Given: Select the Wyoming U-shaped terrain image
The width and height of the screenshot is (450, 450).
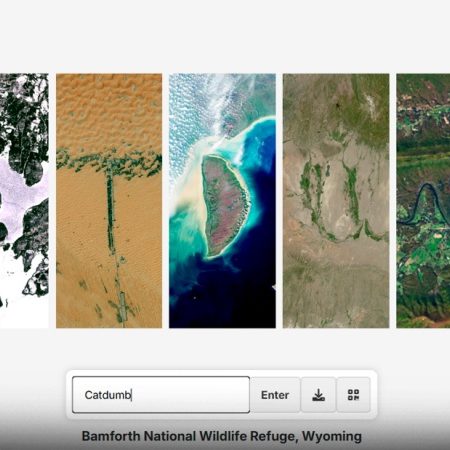Looking at the screenshot, I should (336, 201).
